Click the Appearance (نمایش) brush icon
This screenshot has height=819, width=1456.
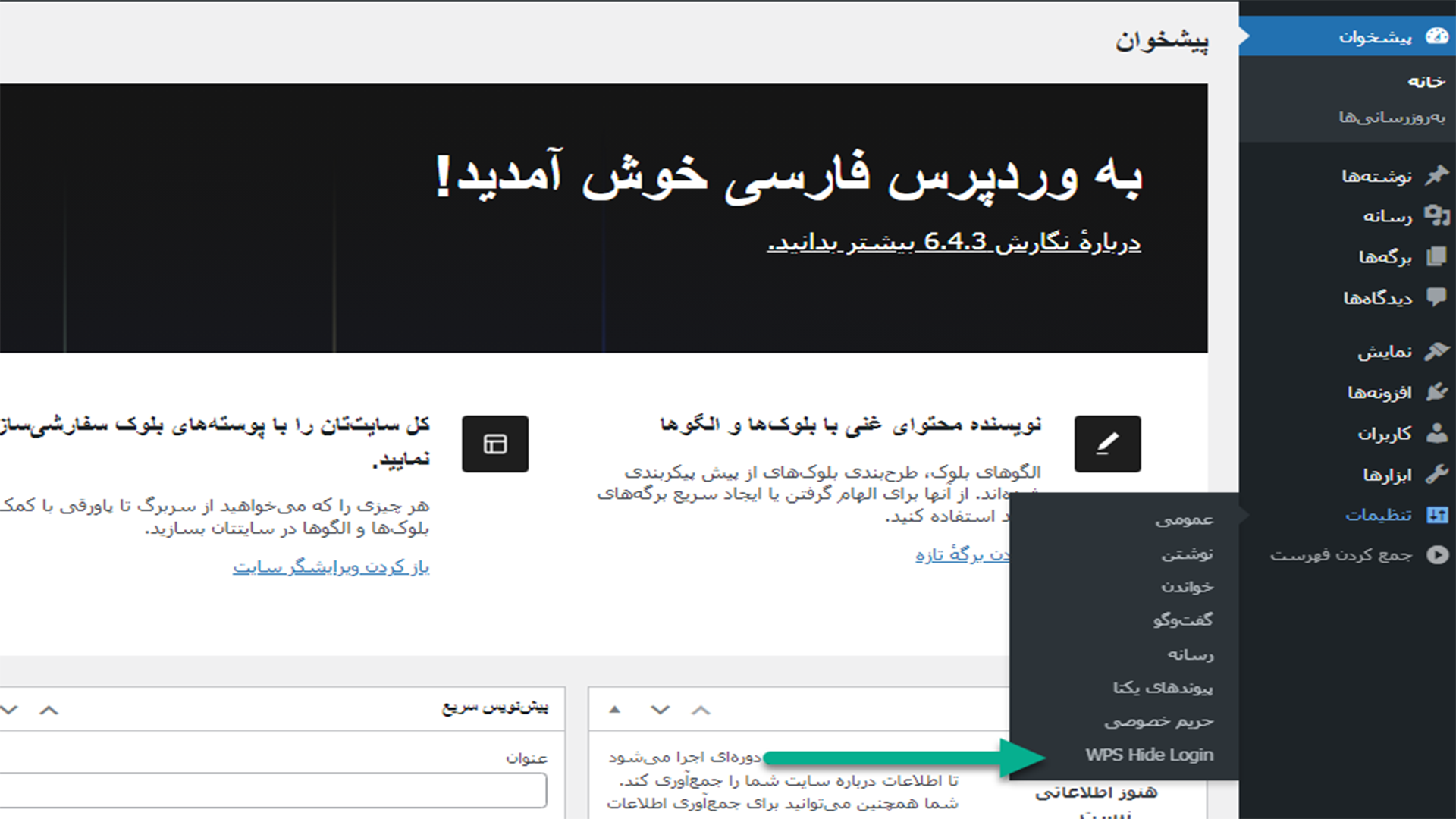[x=1436, y=351]
